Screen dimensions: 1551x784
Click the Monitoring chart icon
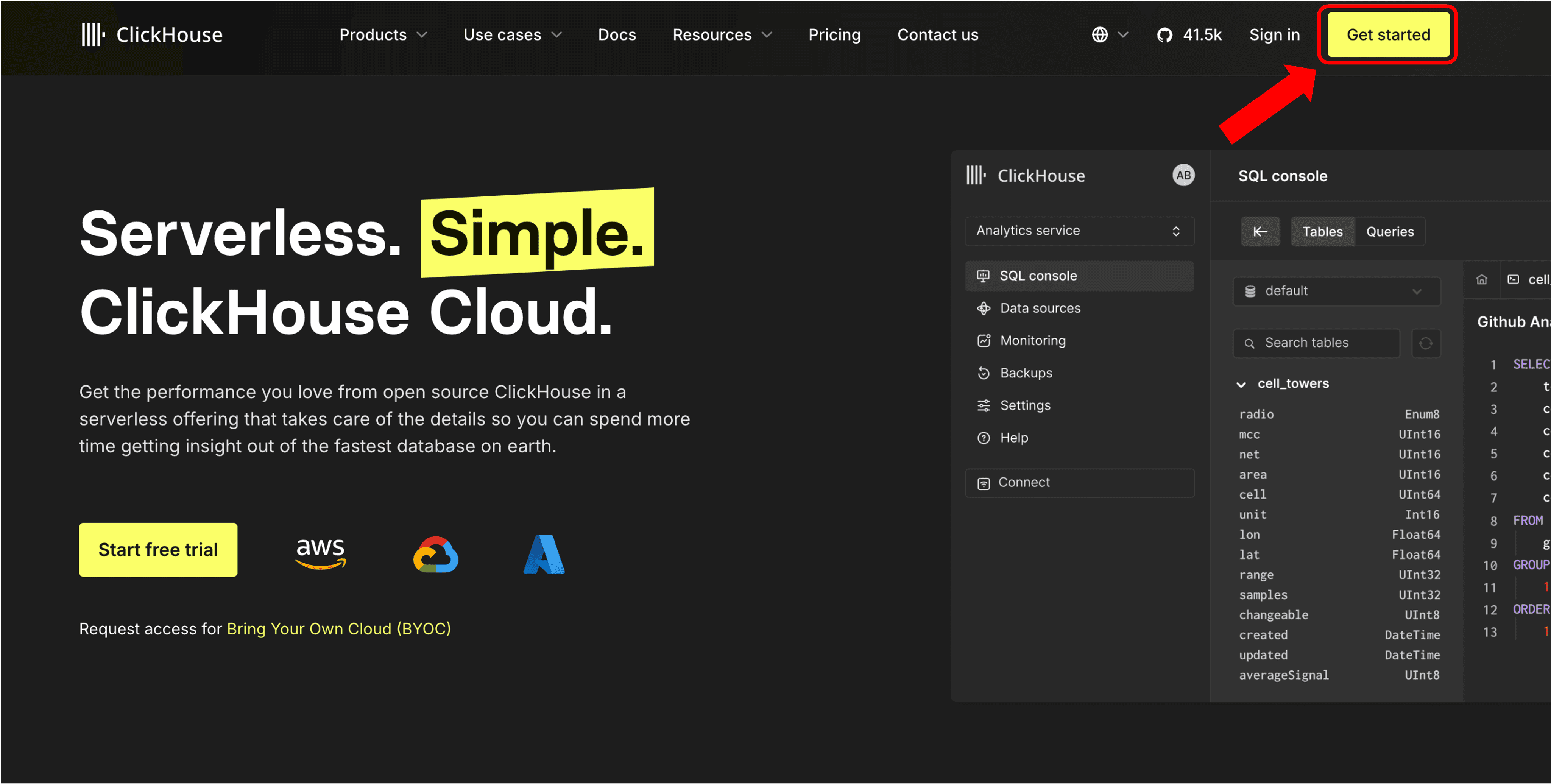(983, 341)
